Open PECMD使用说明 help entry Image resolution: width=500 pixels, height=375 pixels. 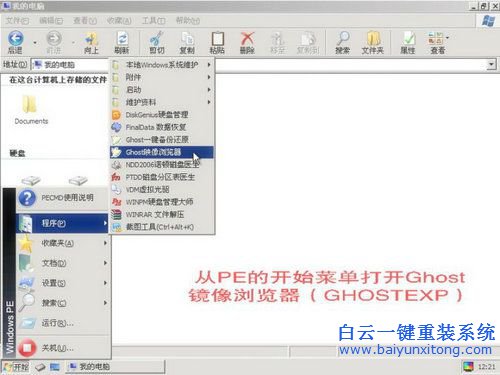pyautogui.click(x=63, y=198)
